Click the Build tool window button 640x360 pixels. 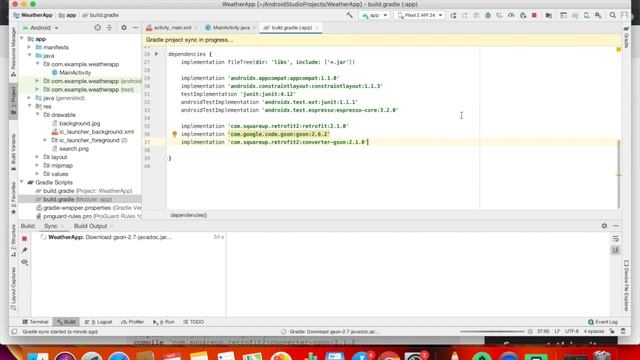tap(66, 322)
